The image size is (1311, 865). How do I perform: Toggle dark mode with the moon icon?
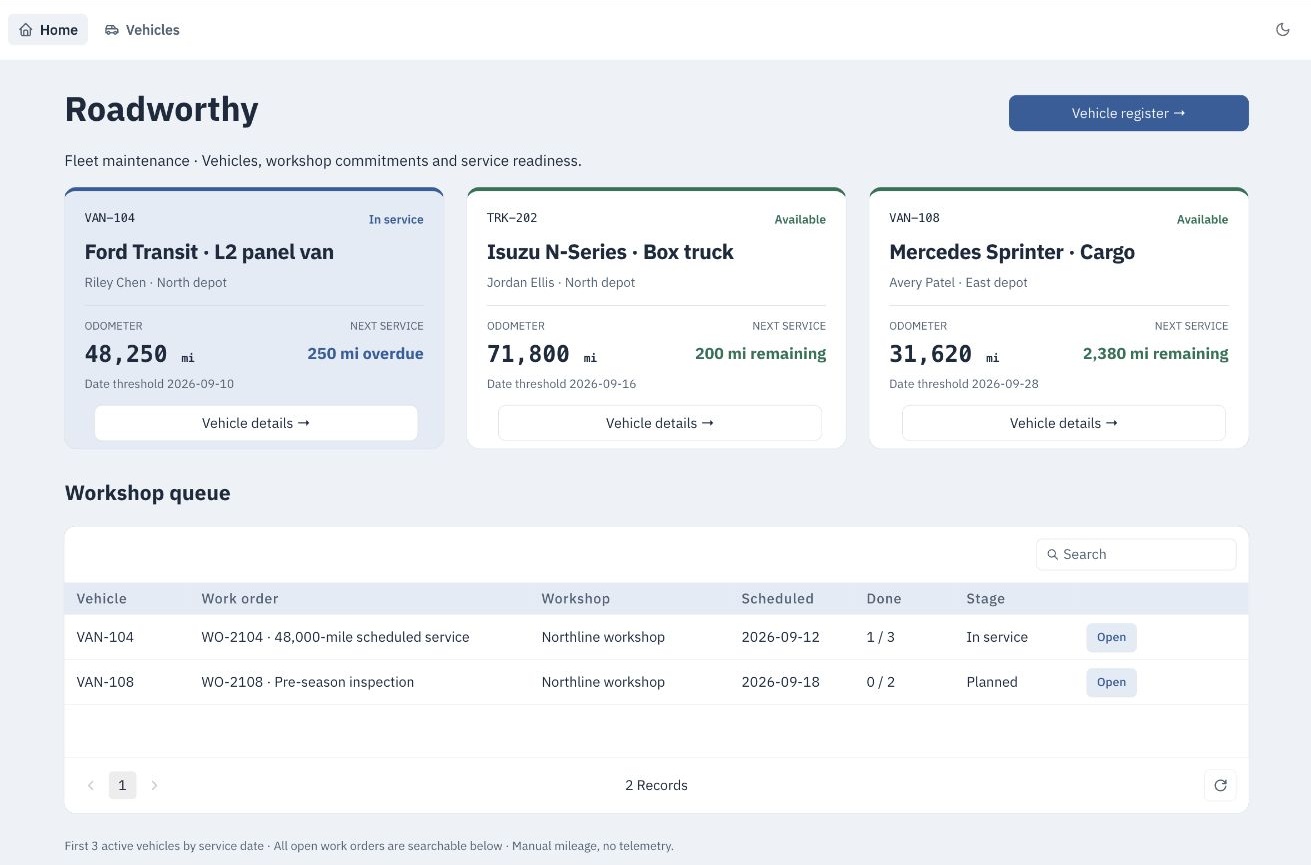pos(1282,30)
